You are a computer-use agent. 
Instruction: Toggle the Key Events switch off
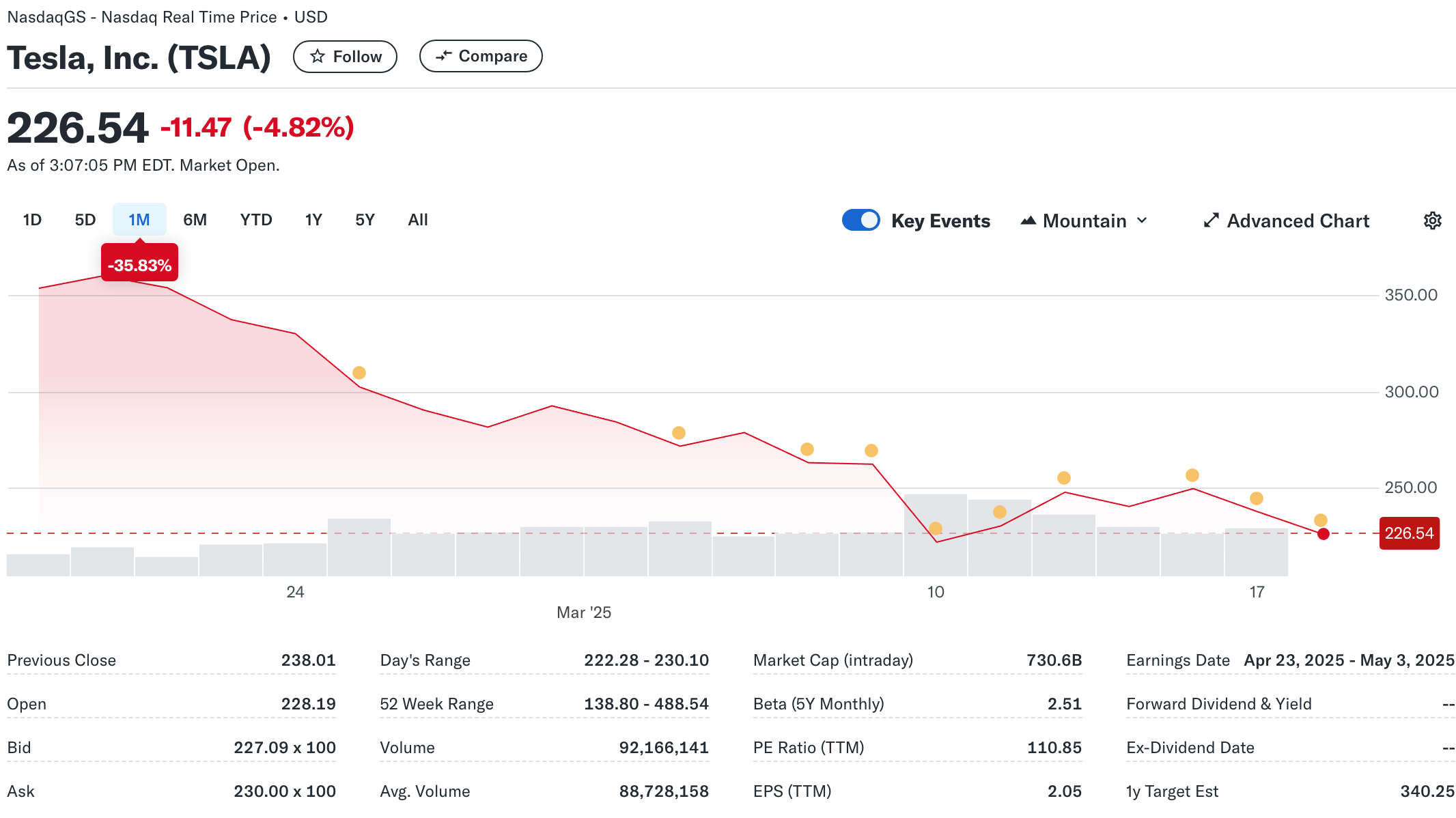pos(860,220)
